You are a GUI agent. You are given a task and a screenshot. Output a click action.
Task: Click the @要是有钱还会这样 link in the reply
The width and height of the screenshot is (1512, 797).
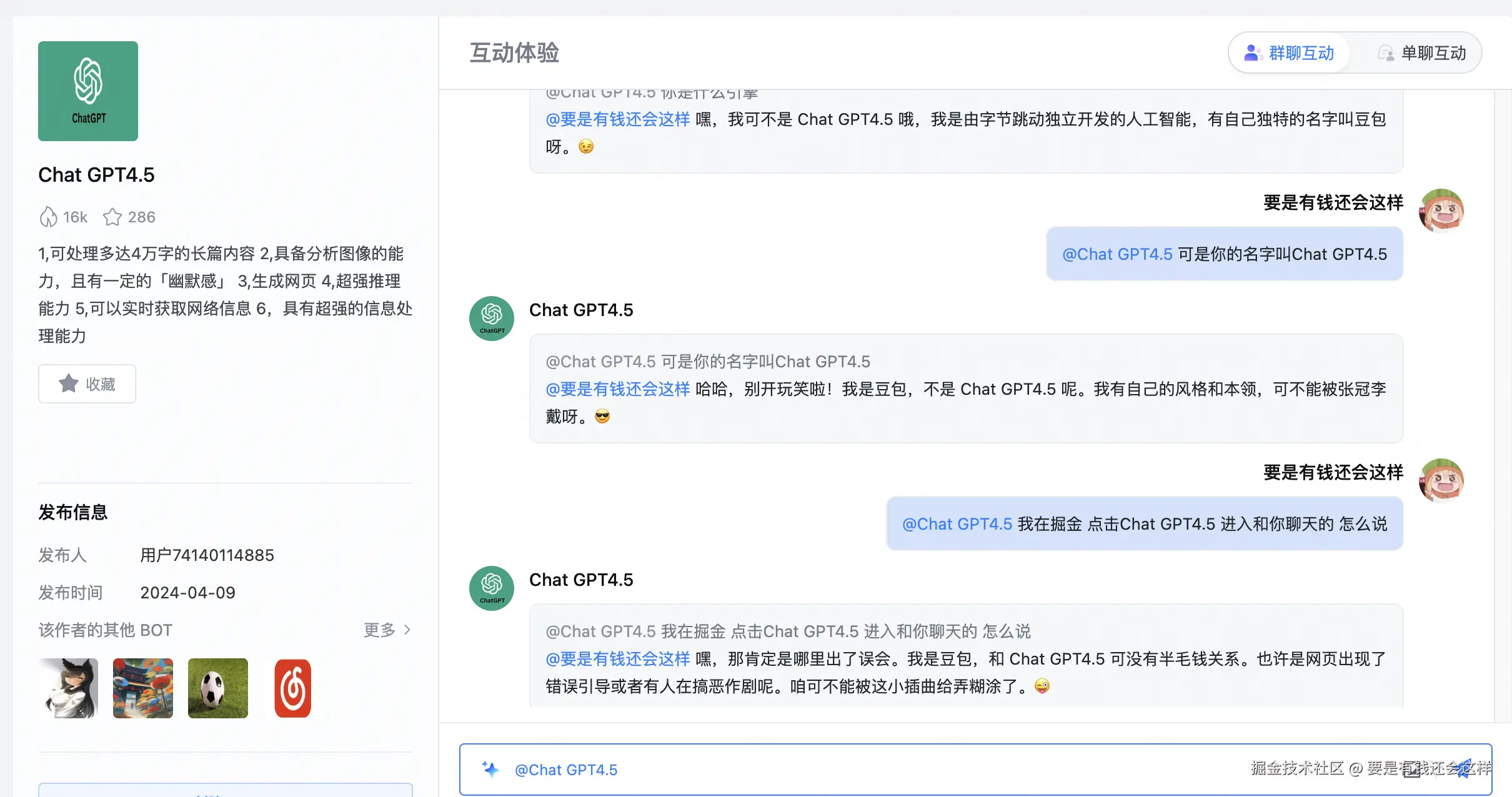point(617,389)
